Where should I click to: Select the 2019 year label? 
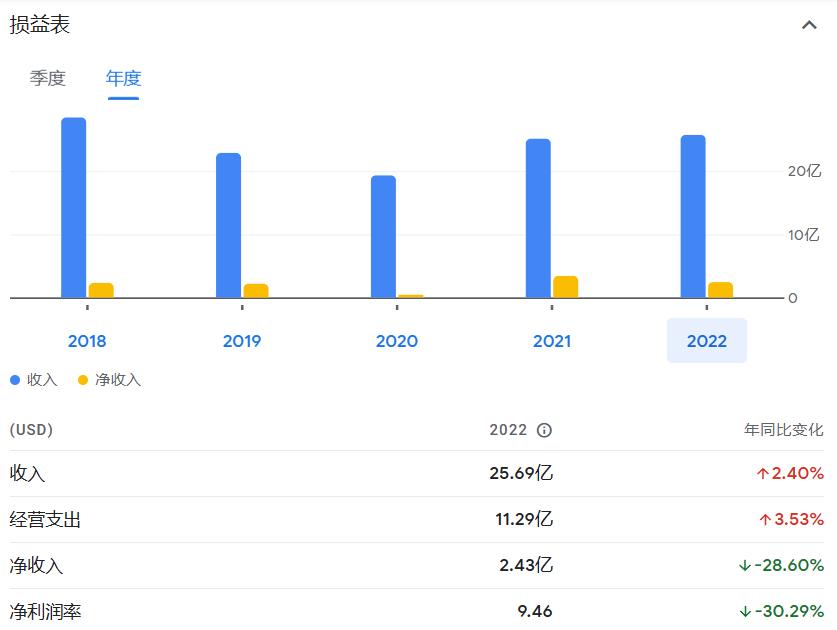(242, 341)
